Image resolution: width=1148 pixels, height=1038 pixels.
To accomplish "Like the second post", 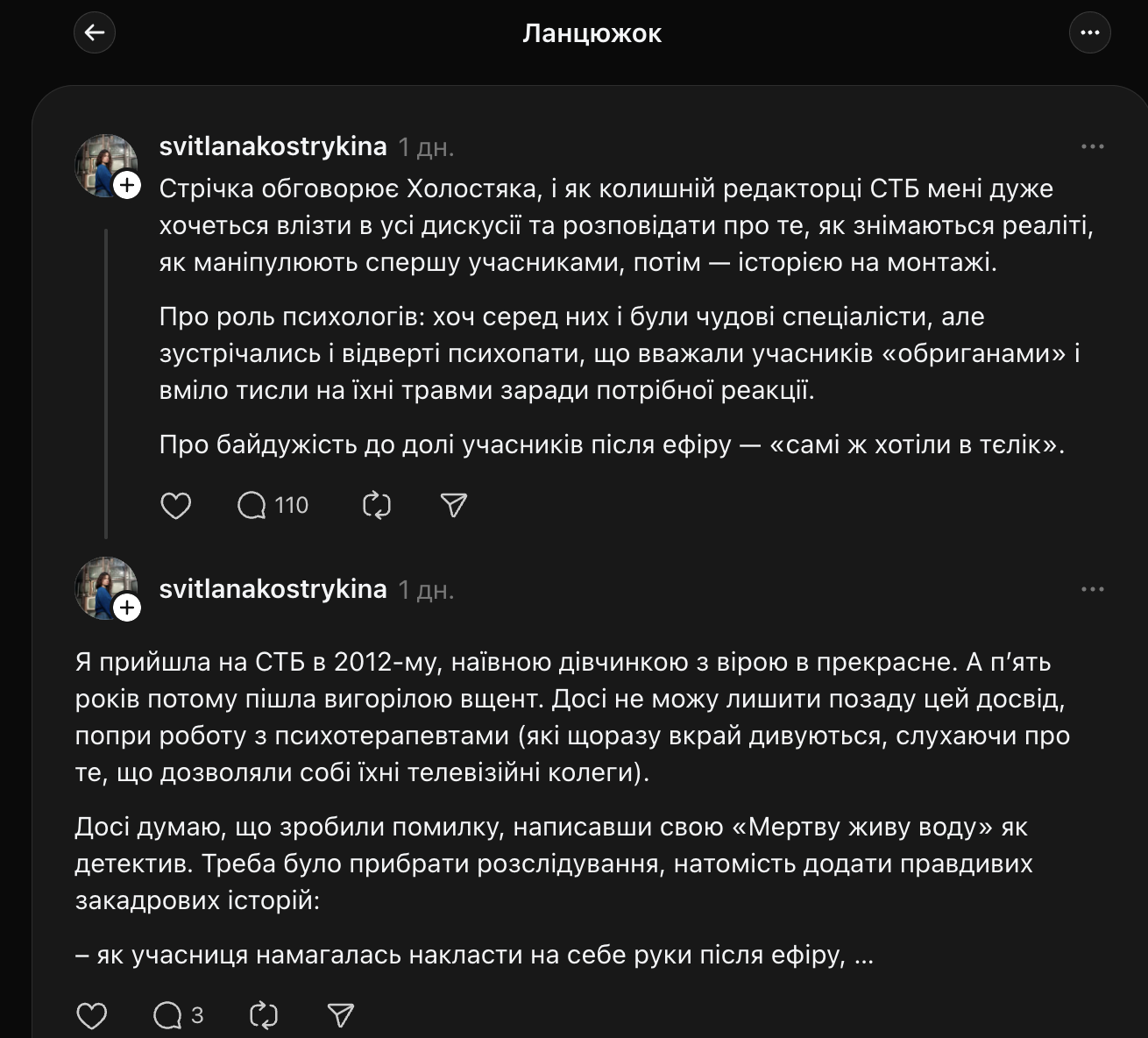I will pyautogui.click(x=91, y=1015).
